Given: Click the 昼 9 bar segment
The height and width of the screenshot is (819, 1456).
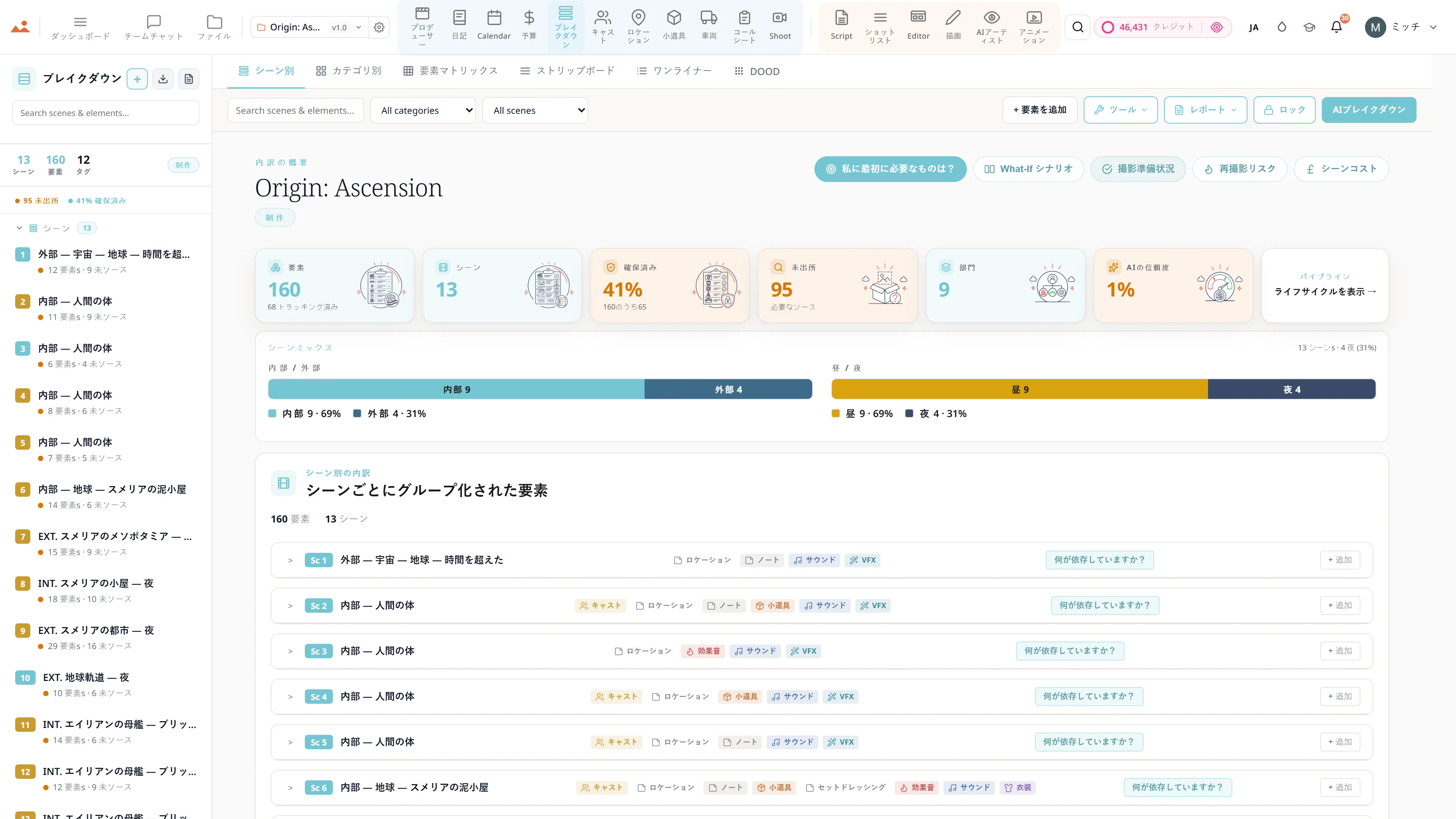Looking at the screenshot, I should pyautogui.click(x=1020, y=389).
